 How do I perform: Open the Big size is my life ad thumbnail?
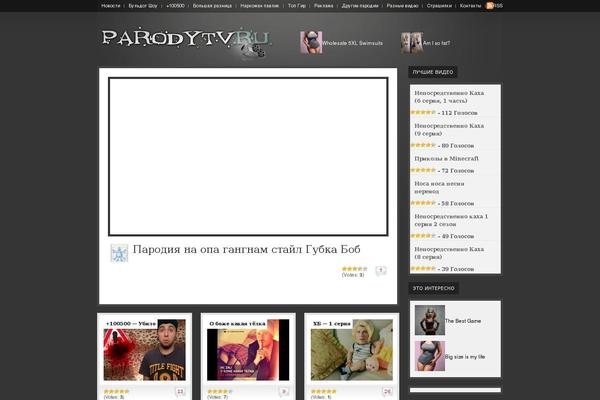coord(430,356)
